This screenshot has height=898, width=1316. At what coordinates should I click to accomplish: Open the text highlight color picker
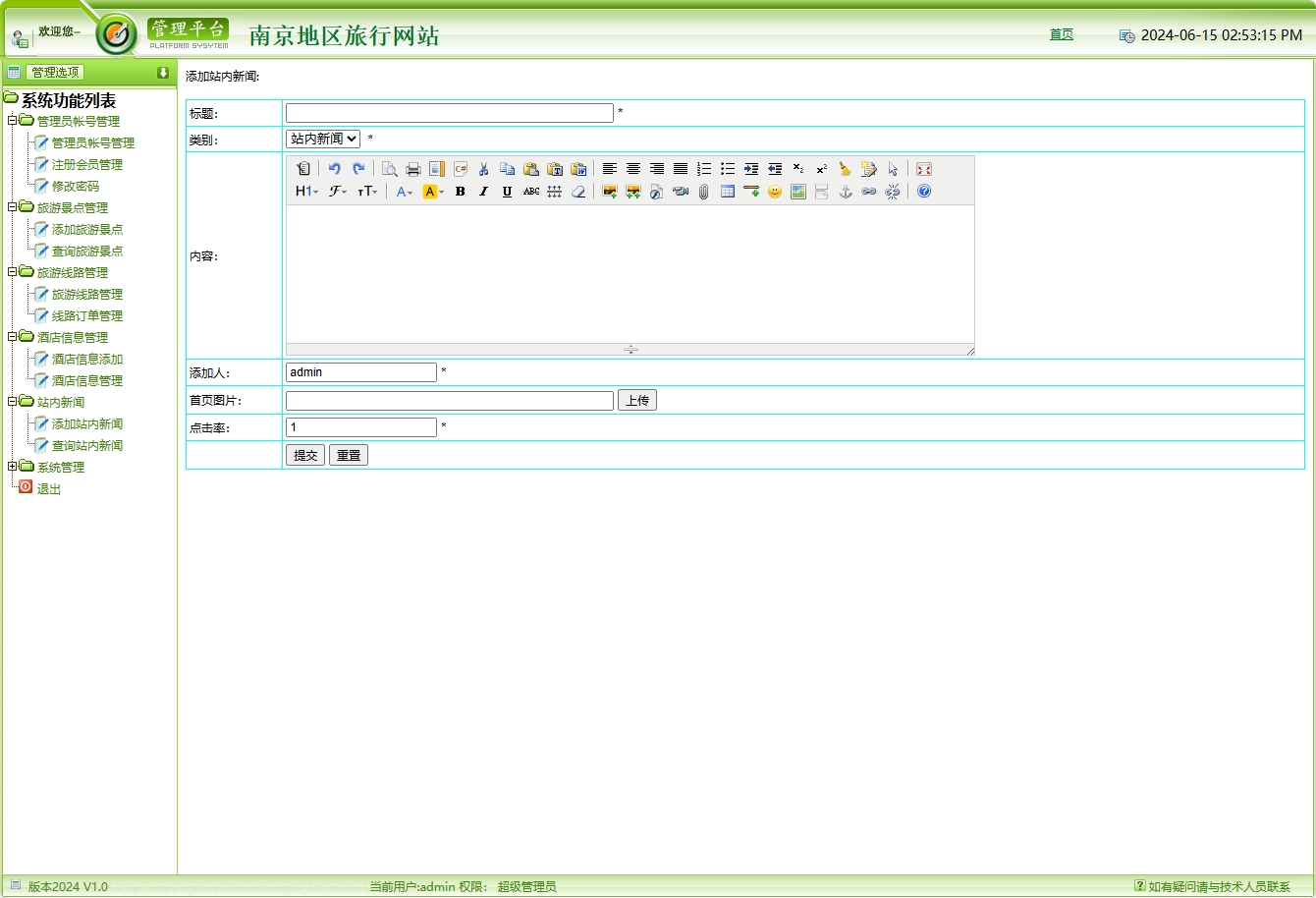433,192
